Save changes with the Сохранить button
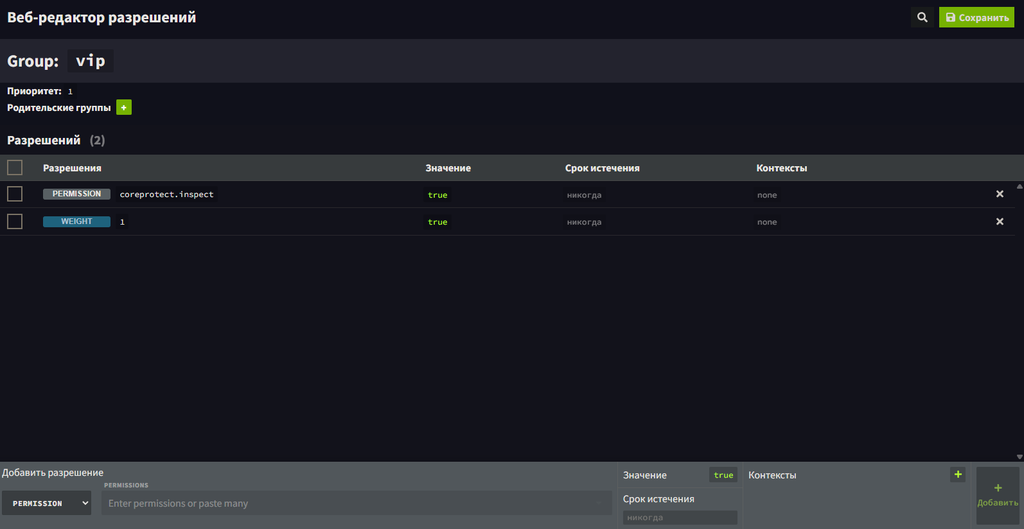The width and height of the screenshot is (1024, 529). [x=976, y=18]
